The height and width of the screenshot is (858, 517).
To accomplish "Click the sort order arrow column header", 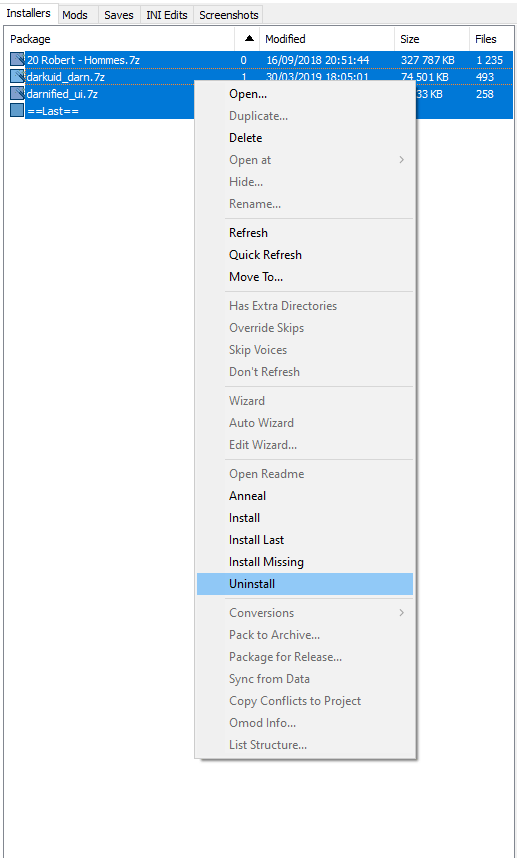I will click(247, 39).
